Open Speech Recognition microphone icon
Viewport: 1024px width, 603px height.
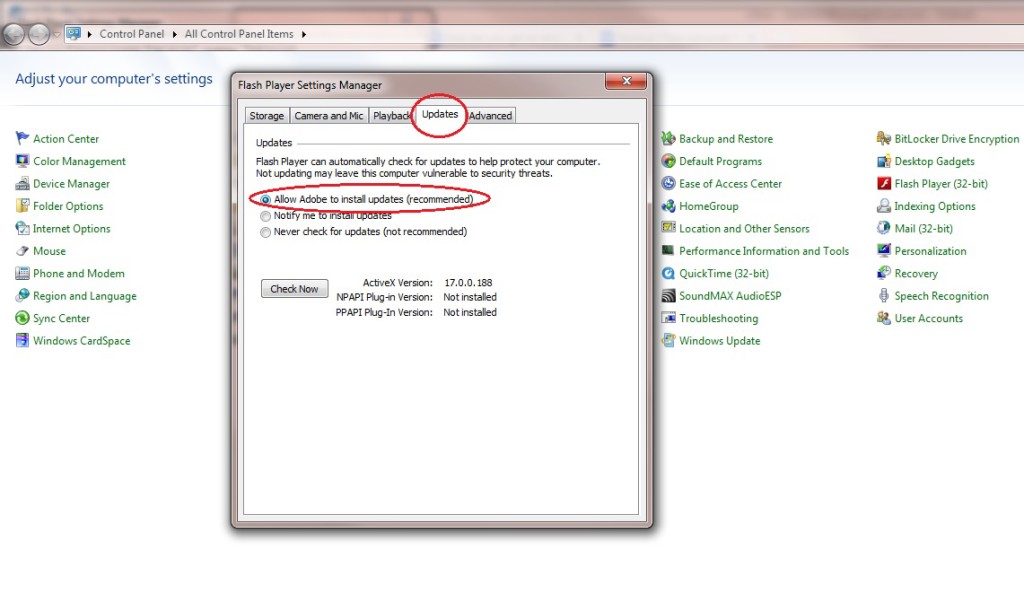point(884,295)
